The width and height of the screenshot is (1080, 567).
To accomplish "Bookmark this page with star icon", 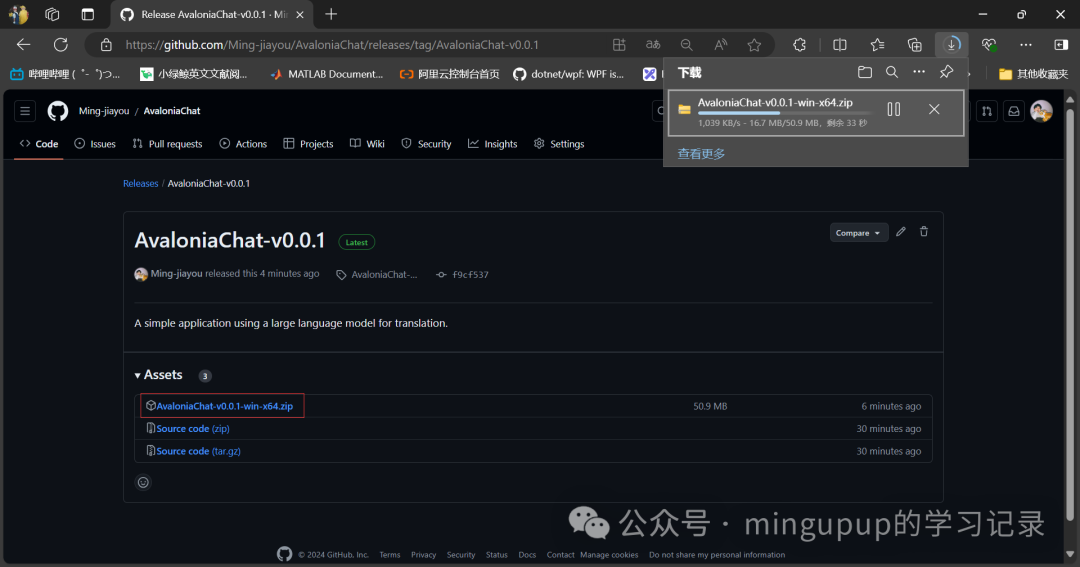I will coord(754,45).
